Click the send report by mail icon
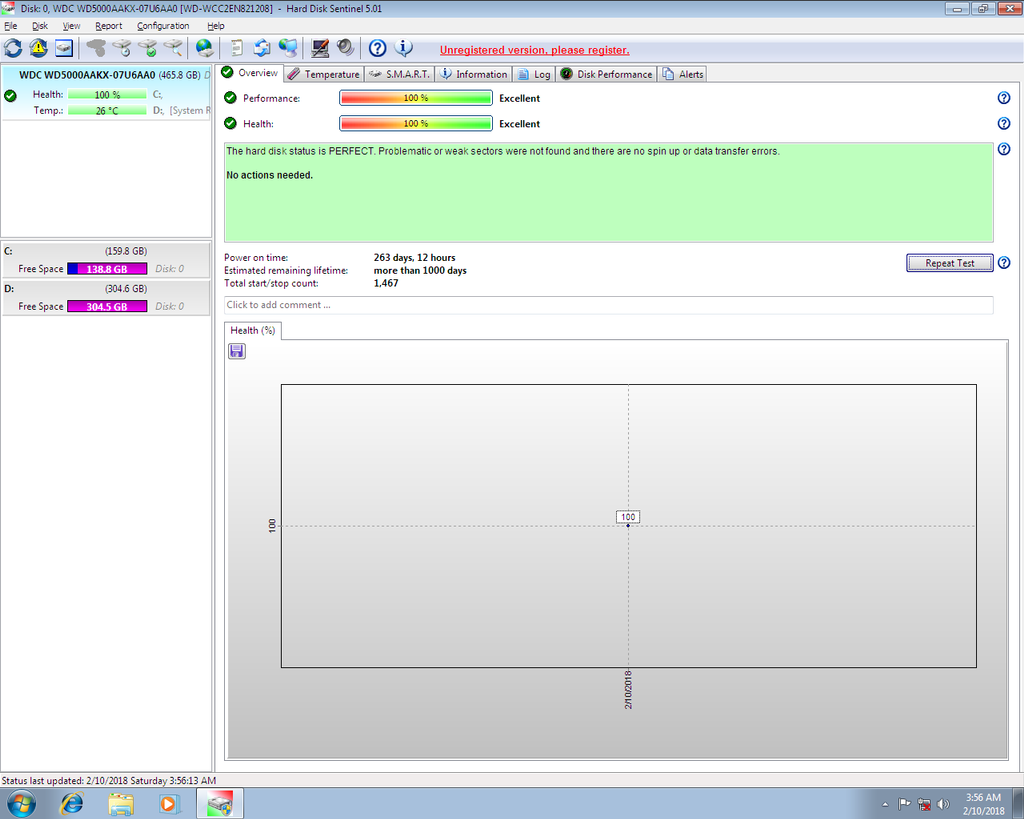1024x819 pixels. pyautogui.click(x=262, y=48)
